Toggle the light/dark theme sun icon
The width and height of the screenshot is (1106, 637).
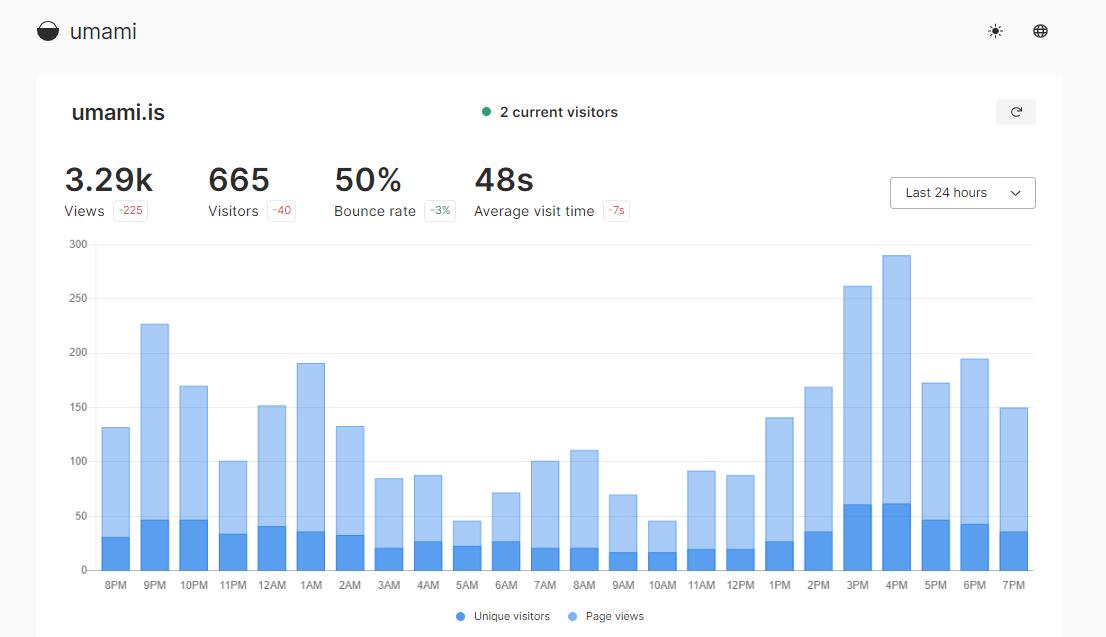click(995, 32)
